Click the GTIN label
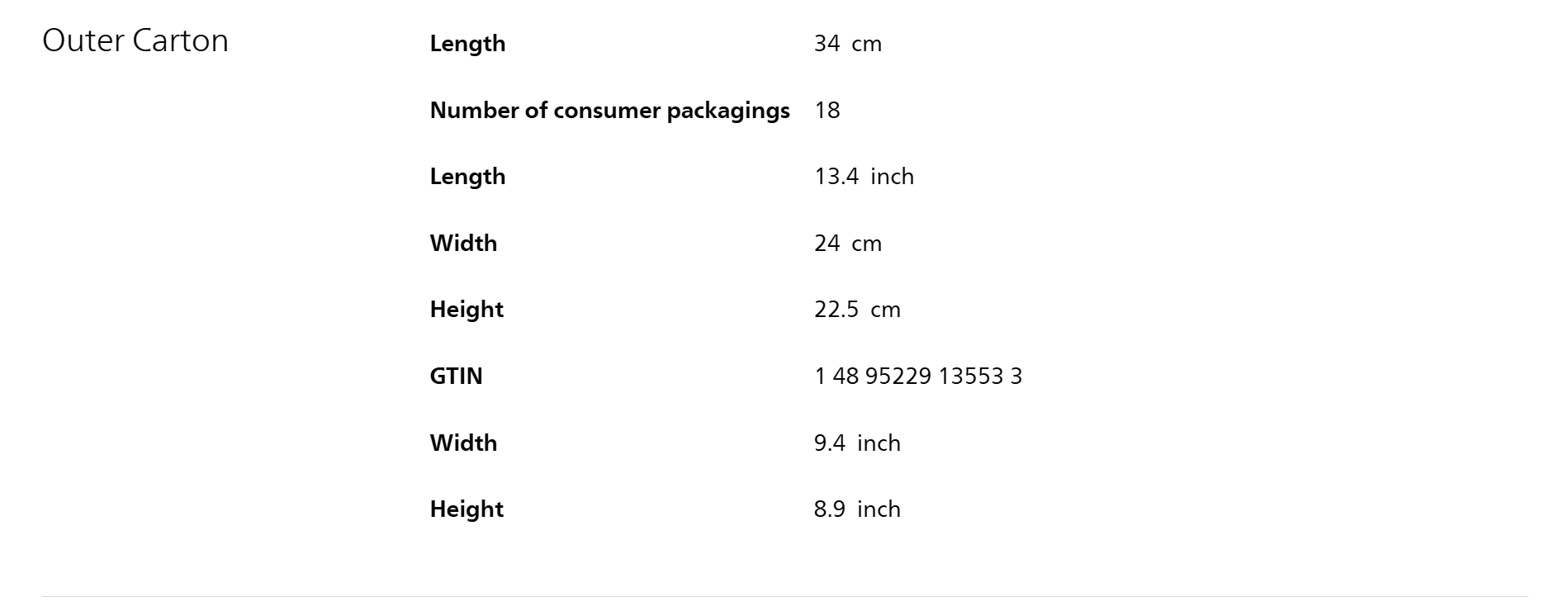 tap(456, 377)
